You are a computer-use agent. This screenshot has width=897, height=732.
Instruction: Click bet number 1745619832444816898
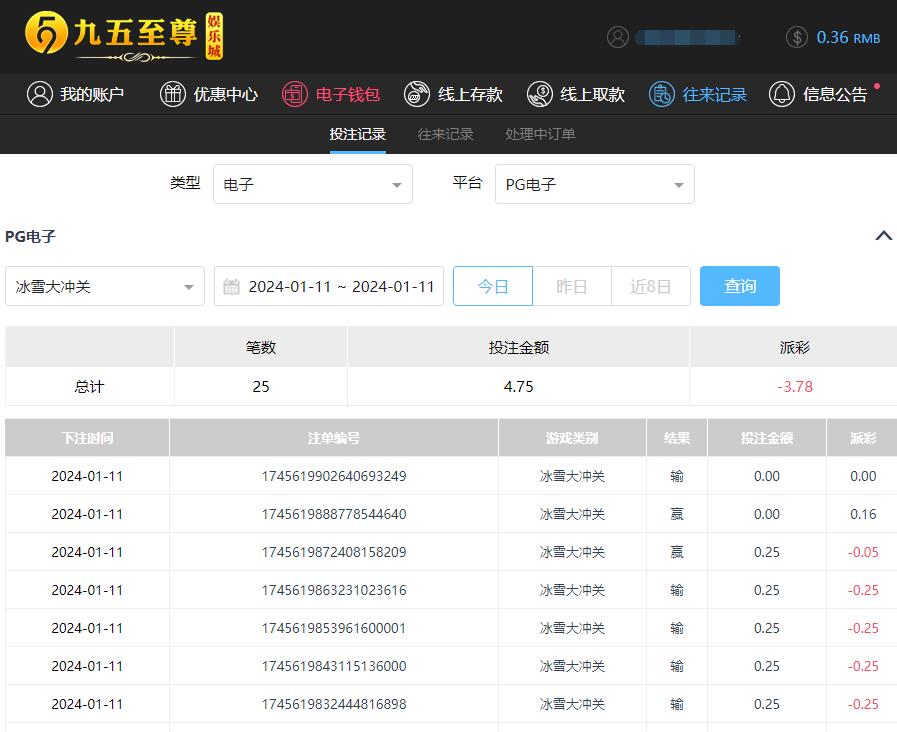click(x=334, y=704)
